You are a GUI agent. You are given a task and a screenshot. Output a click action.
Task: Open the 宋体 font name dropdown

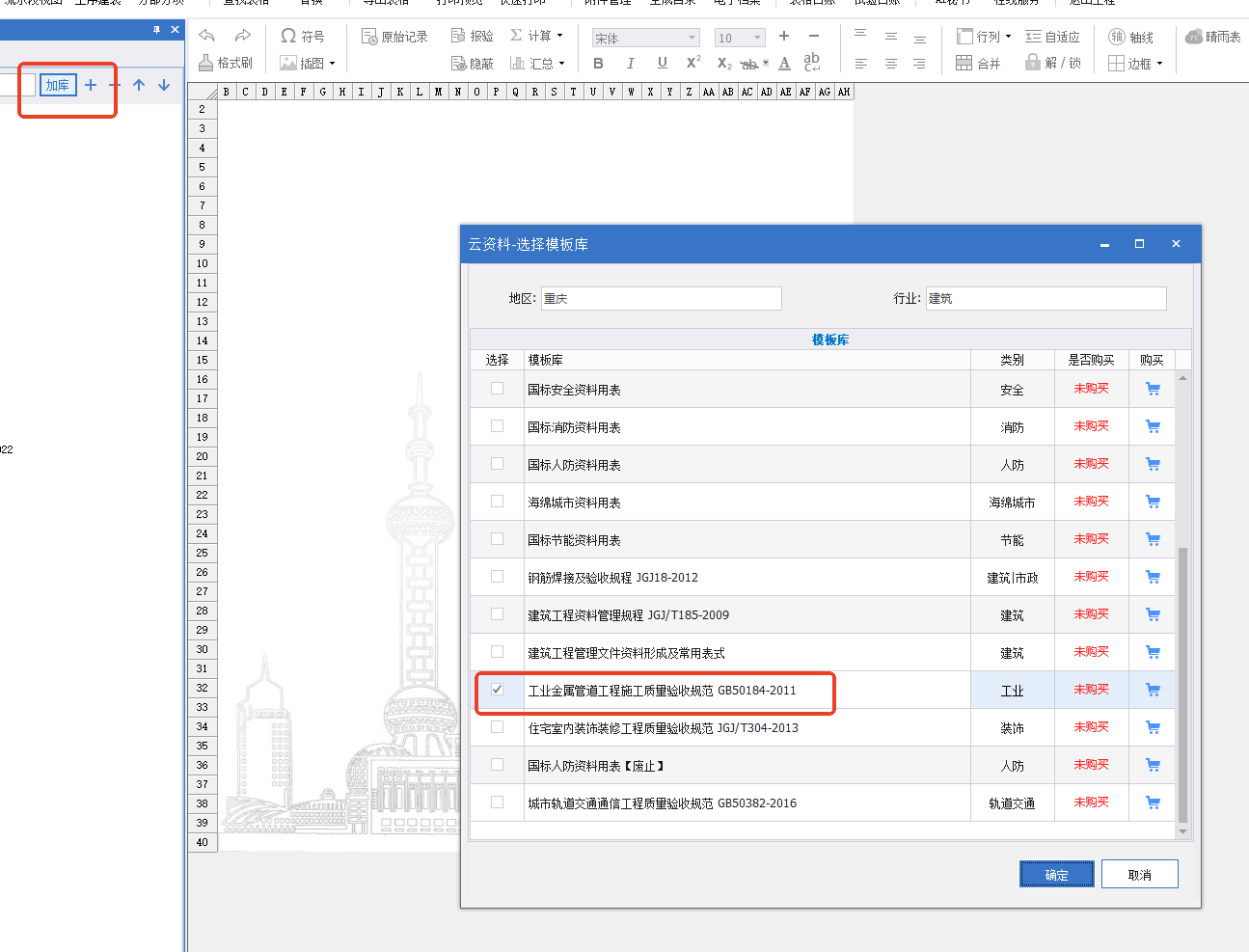coord(692,38)
